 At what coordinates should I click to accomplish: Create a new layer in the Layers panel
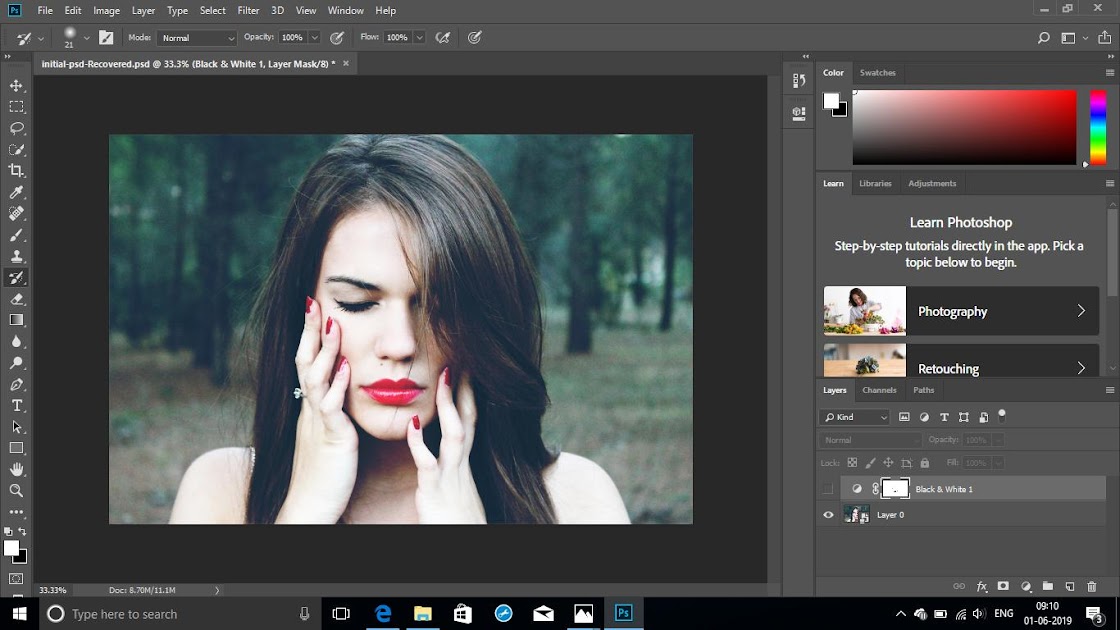click(x=1068, y=587)
